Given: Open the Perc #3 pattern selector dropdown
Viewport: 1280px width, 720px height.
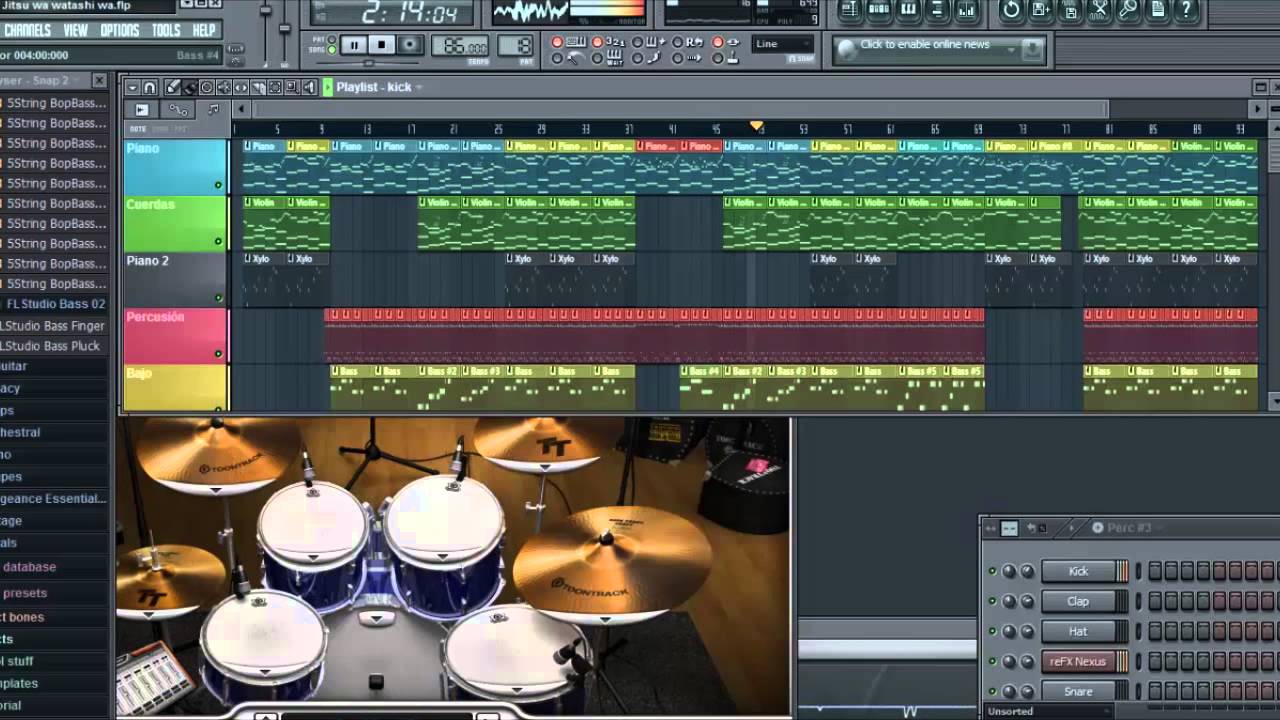Looking at the screenshot, I should click(1159, 527).
